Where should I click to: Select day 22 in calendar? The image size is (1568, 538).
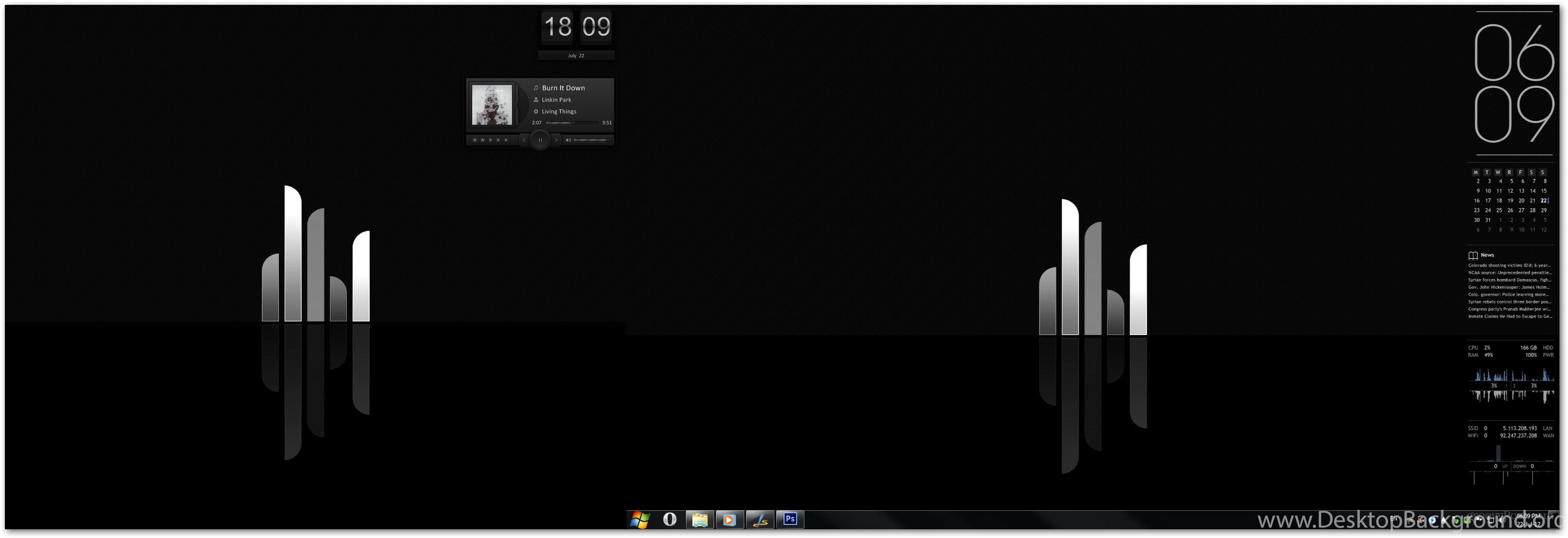(x=1543, y=200)
